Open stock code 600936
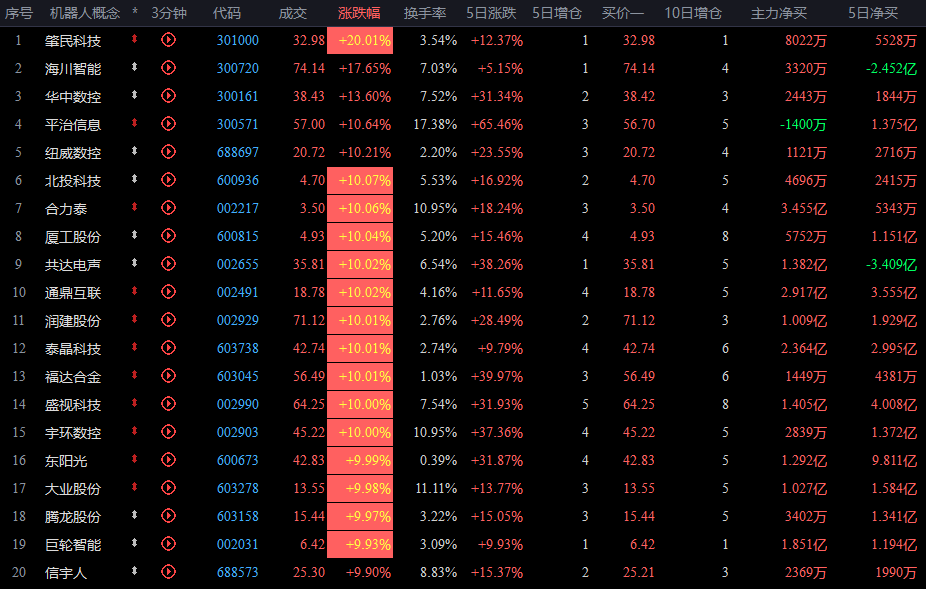This screenshot has height=589, width=926. coord(238,180)
